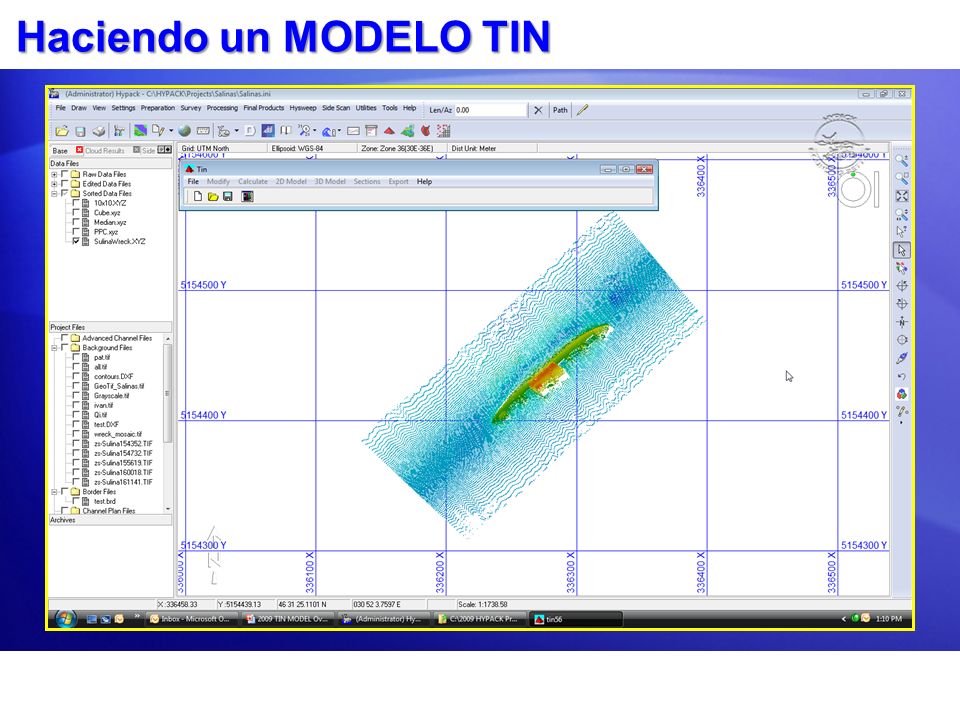Viewport: 960px width, 720px height.
Task: Uncheck the SulinaWreck.XYZ checkbox
Action: pos(76,241)
